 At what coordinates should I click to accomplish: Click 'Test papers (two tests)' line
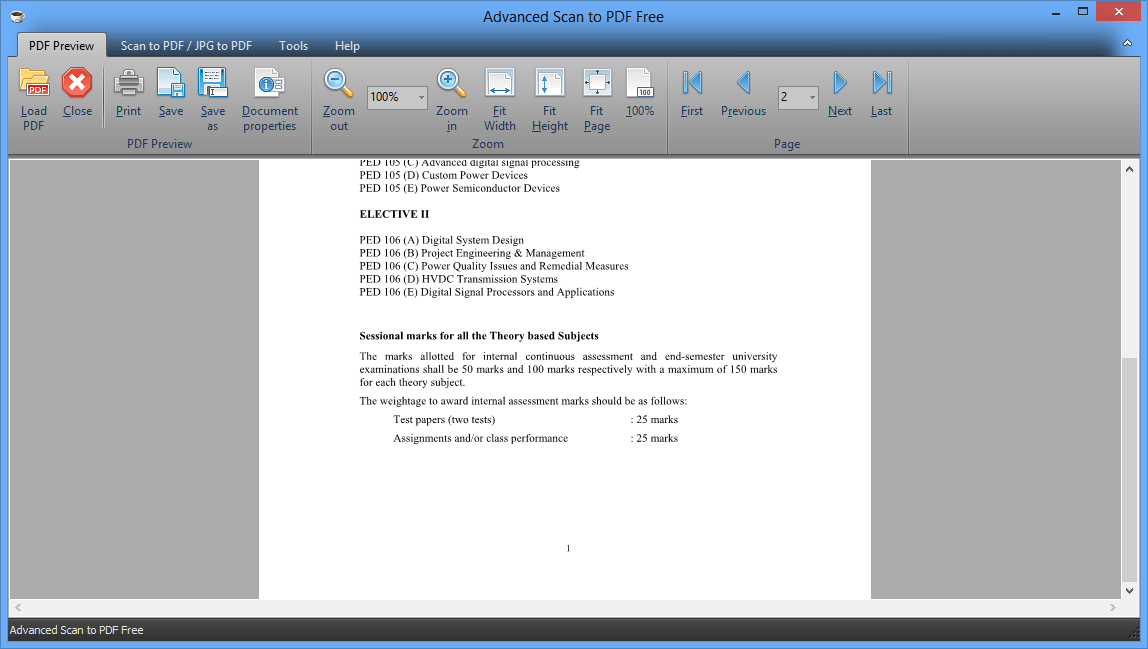pyautogui.click(x=444, y=420)
